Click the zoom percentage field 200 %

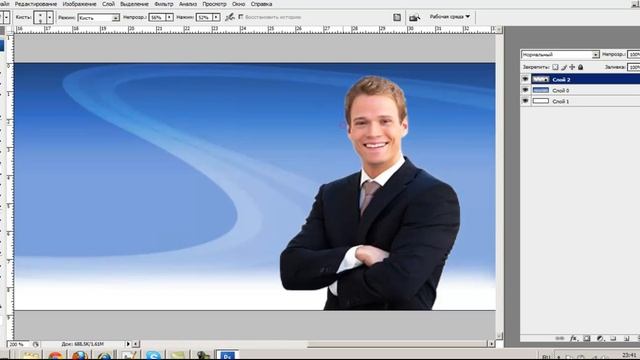pos(17,344)
